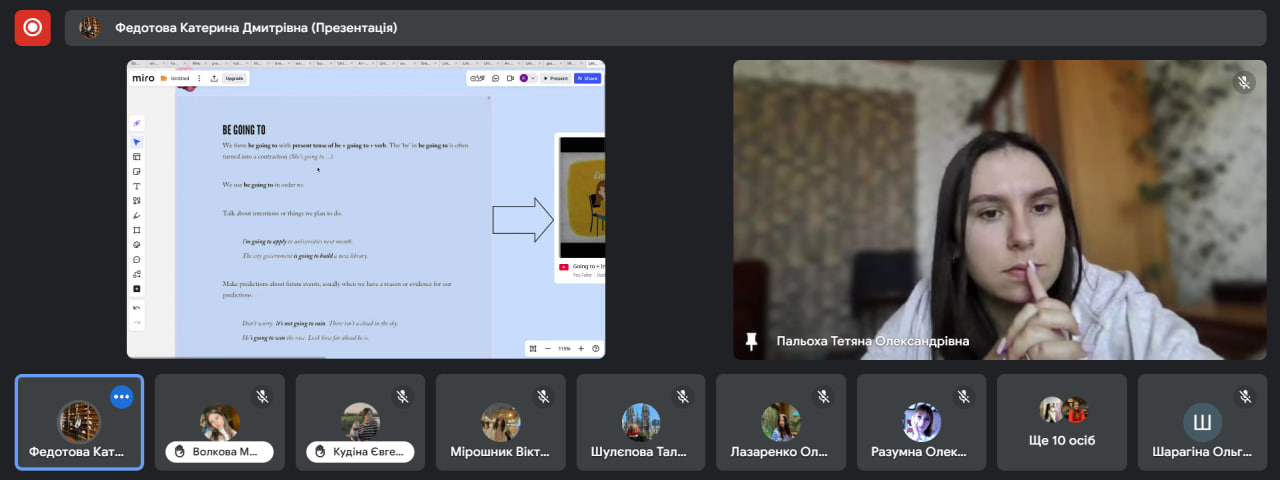This screenshot has height=480, width=1280.
Task: Select the Мірошник Вікт... participant tile
Action: pos(501,422)
